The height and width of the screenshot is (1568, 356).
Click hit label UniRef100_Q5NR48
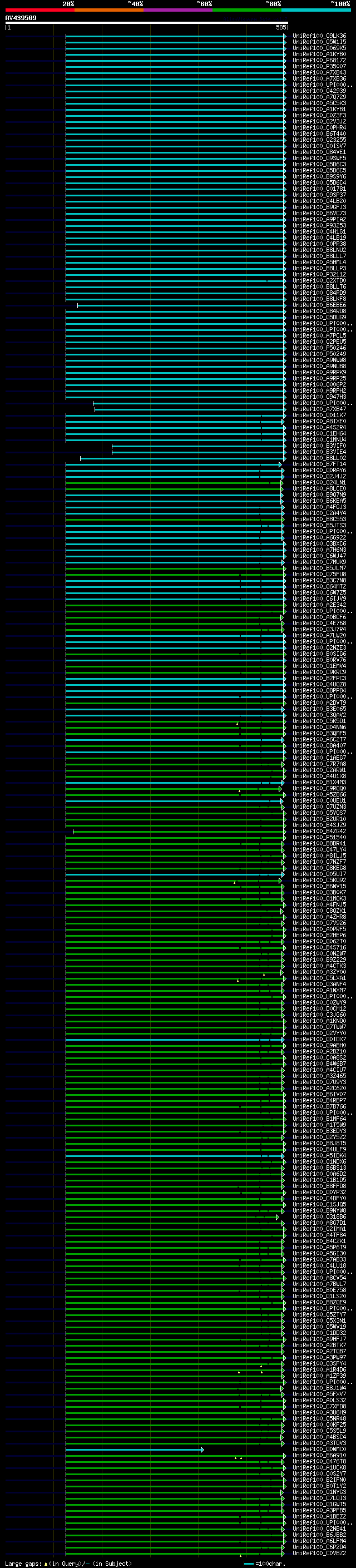pyautogui.click(x=319, y=1418)
